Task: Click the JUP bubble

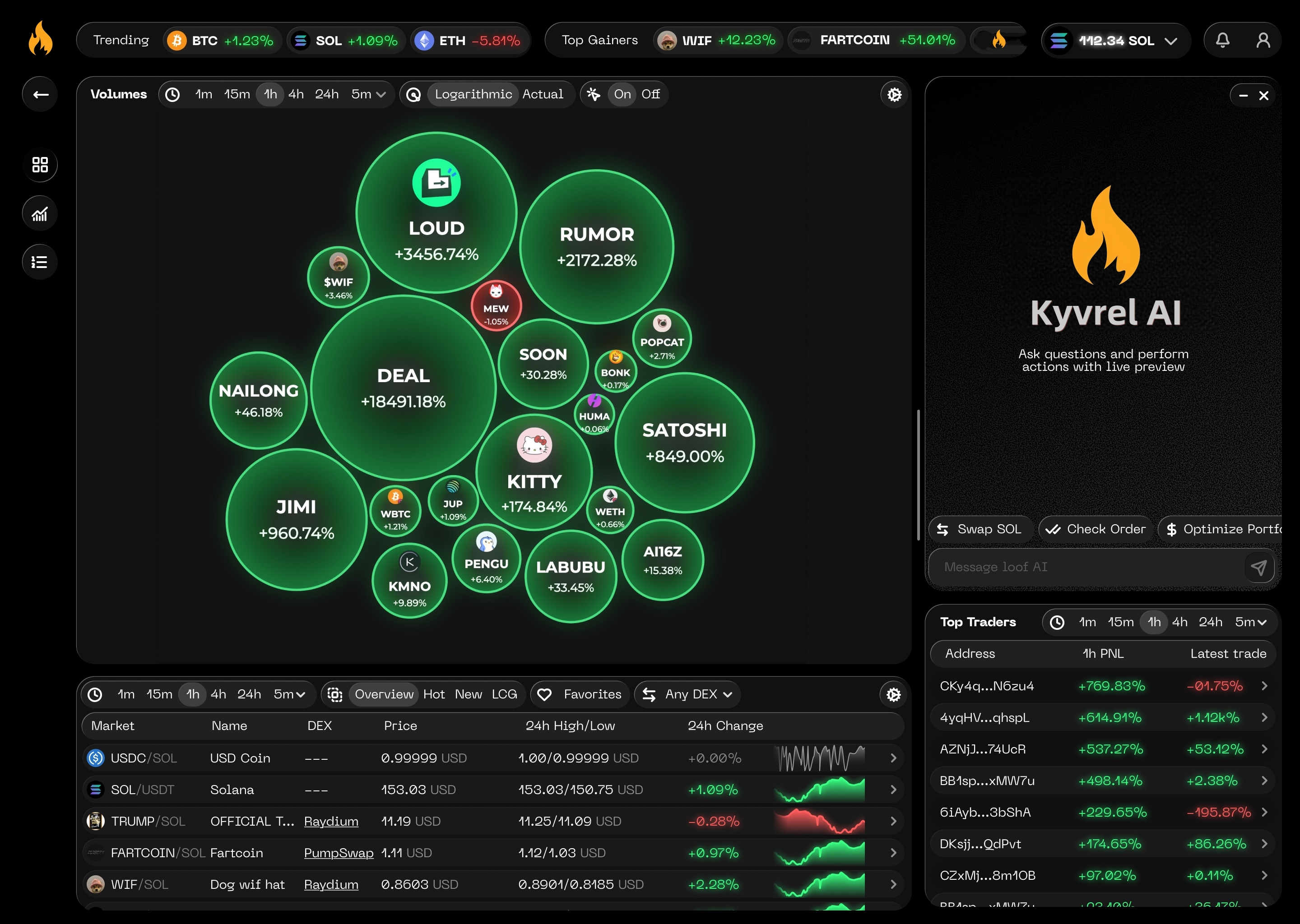Action: [453, 501]
